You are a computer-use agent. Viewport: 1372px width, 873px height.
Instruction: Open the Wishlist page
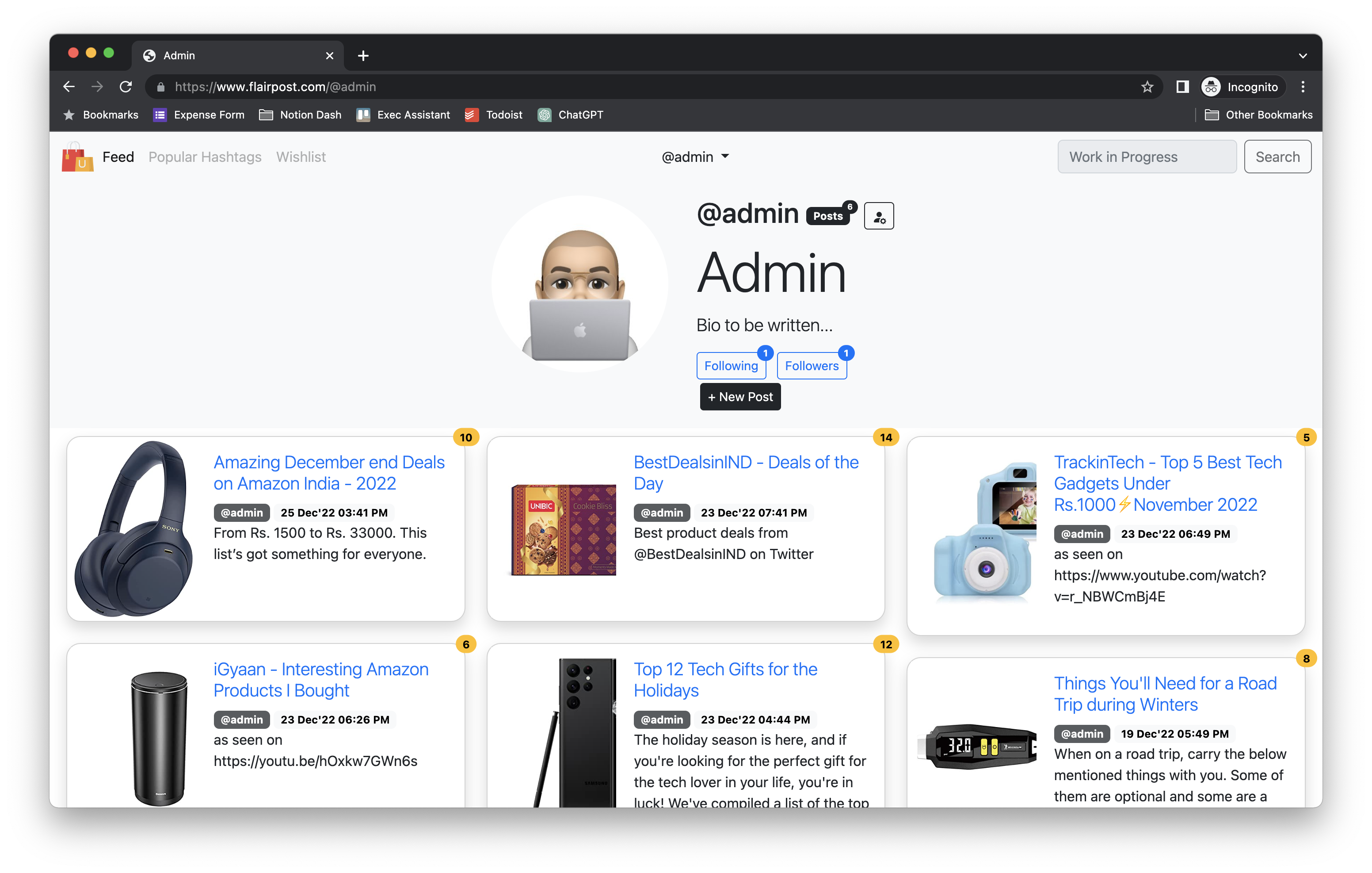[301, 157]
